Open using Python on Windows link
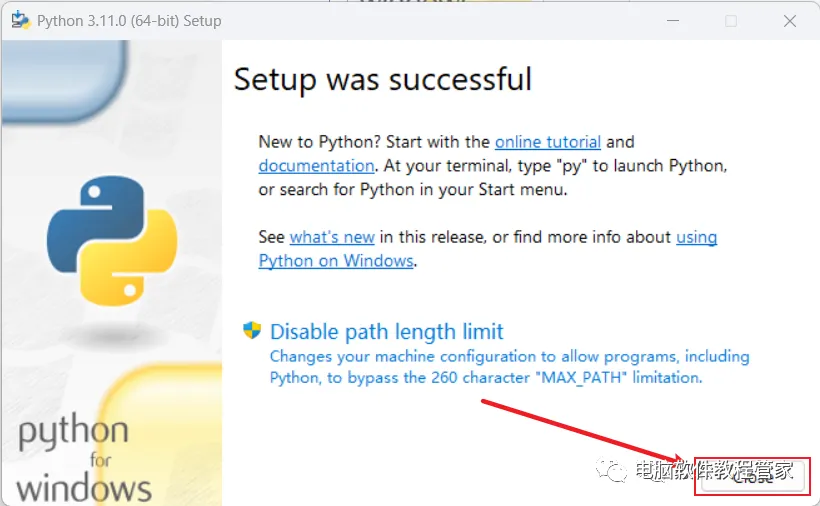This screenshot has width=820, height=506. pos(487,249)
